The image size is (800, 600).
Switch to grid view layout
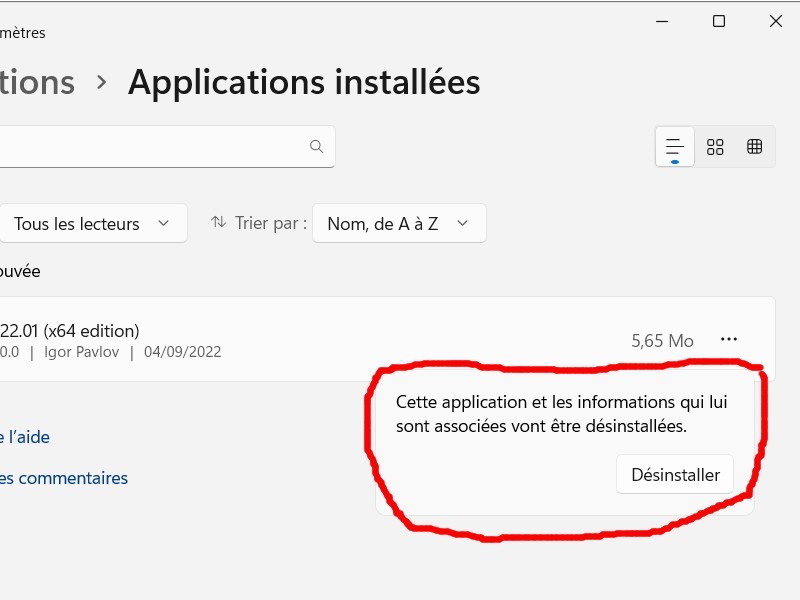(715, 147)
